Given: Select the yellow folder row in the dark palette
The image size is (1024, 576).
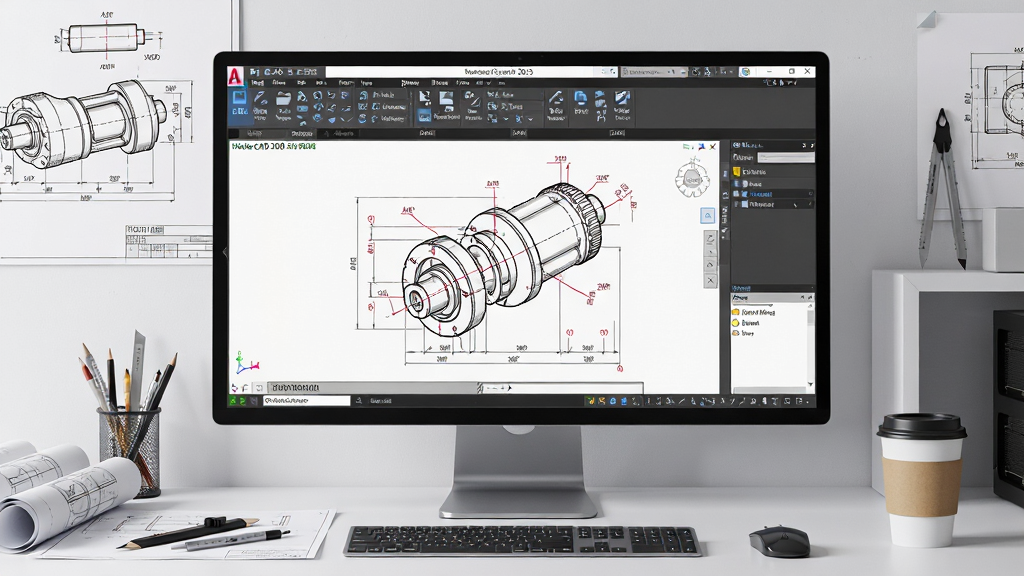Looking at the screenshot, I should pyautogui.click(x=772, y=172).
